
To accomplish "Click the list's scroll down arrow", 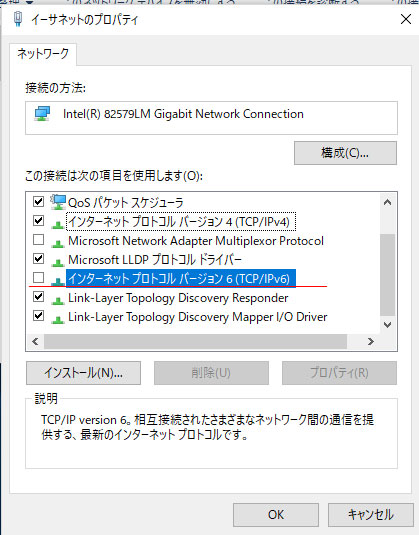I will click(x=387, y=324).
